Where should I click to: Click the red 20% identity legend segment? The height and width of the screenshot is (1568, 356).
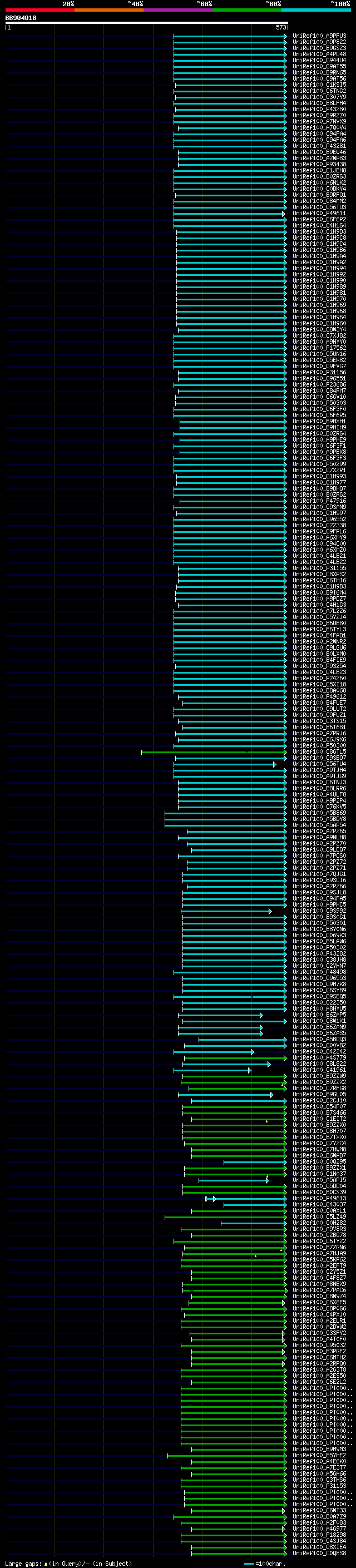coord(39,10)
